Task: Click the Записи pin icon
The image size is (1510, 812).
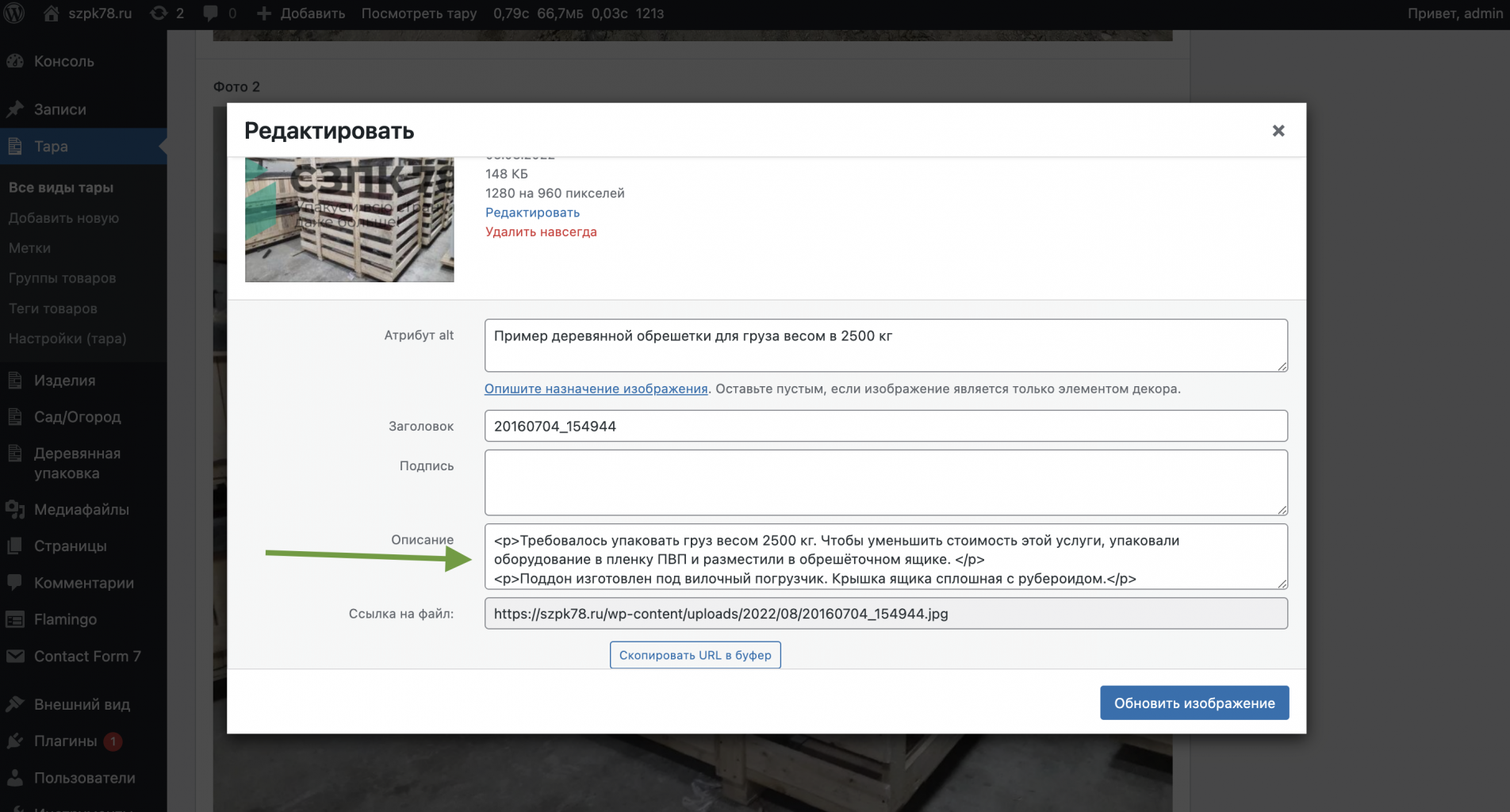Action: point(14,109)
